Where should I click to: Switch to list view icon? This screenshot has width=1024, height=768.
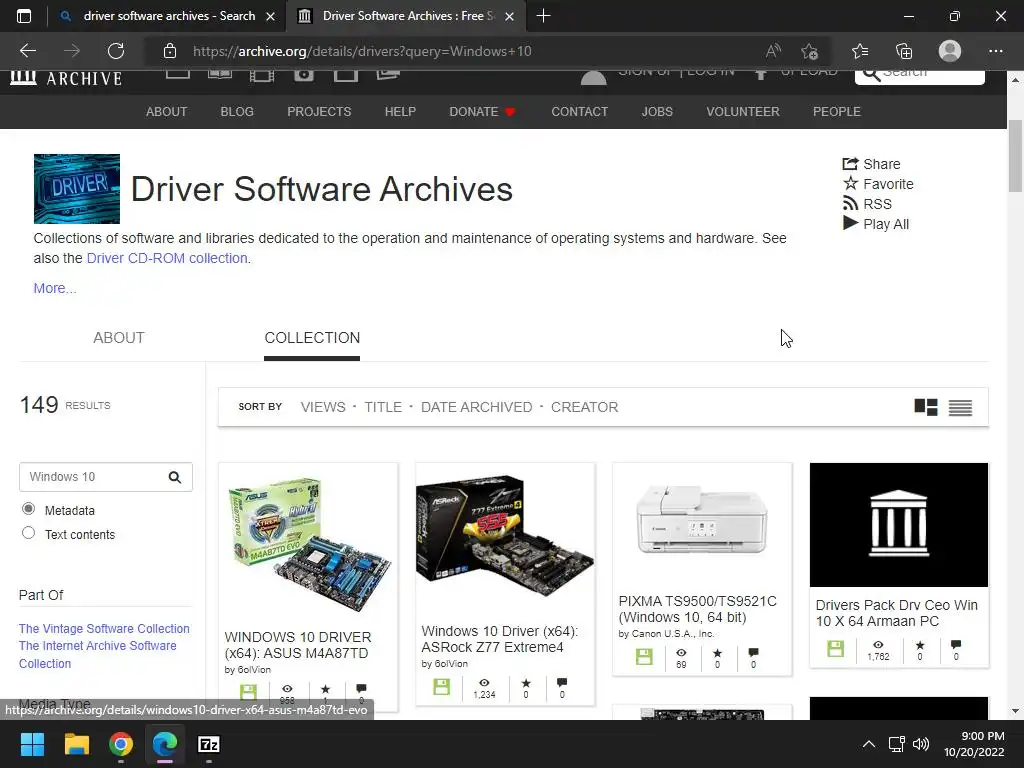tap(960, 408)
